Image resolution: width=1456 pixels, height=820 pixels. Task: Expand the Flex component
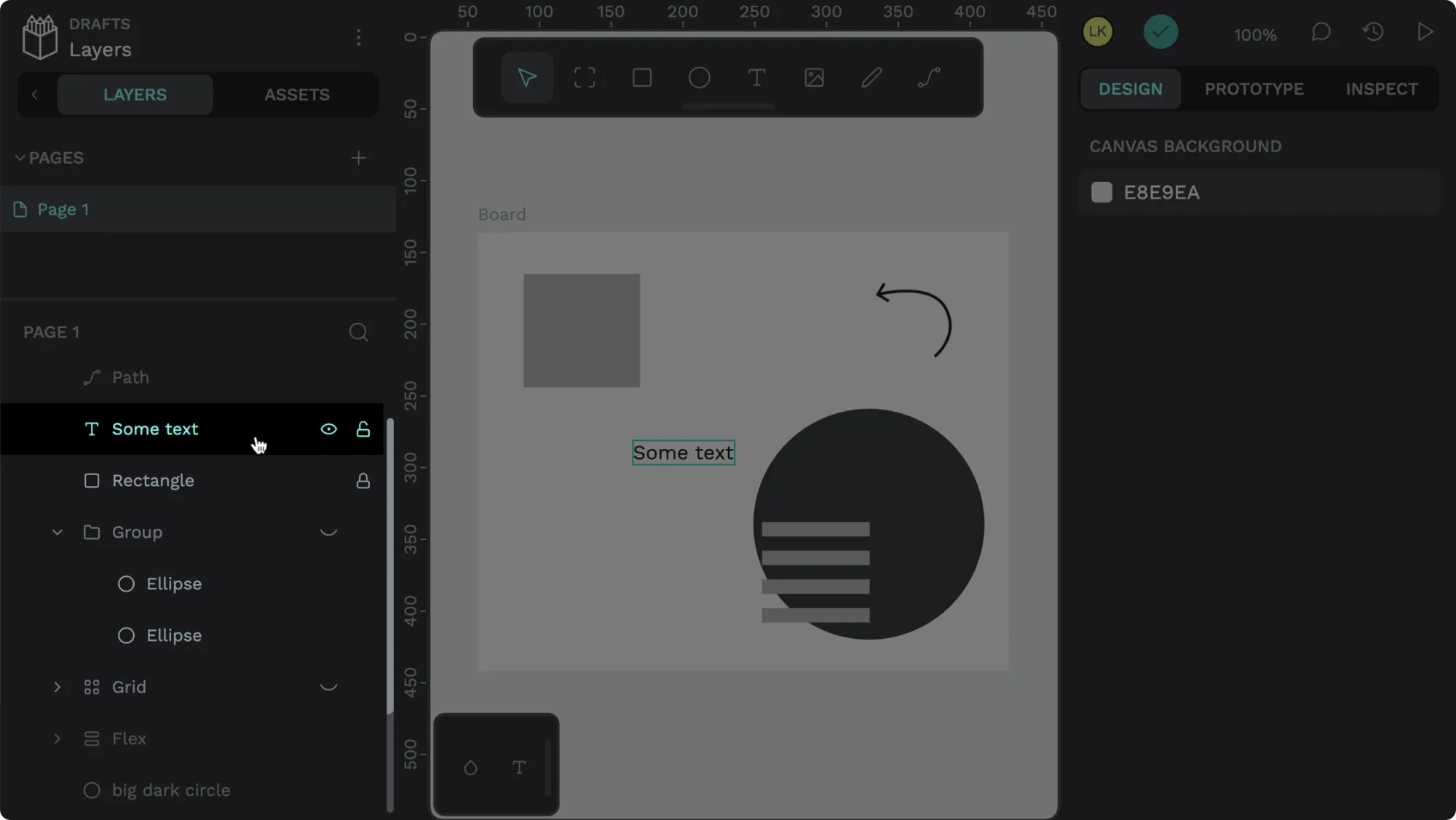(x=57, y=738)
